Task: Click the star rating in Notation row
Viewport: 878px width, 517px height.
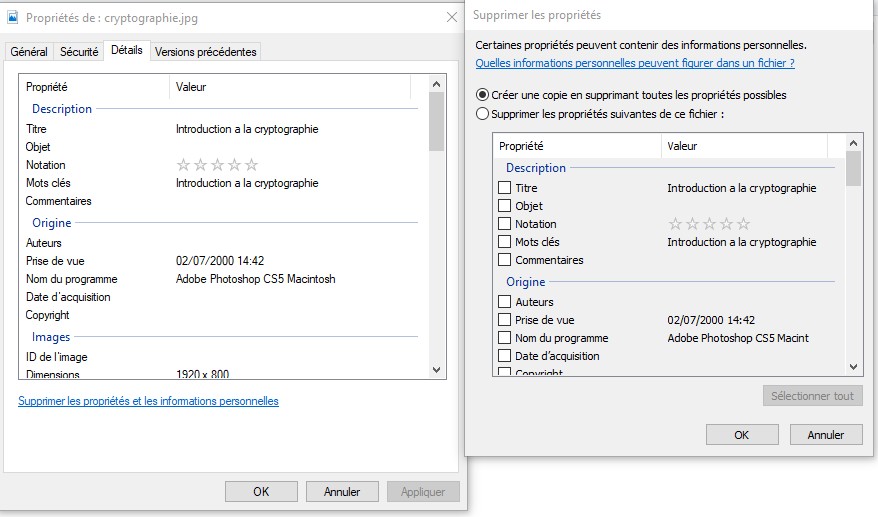Action: [217, 165]
